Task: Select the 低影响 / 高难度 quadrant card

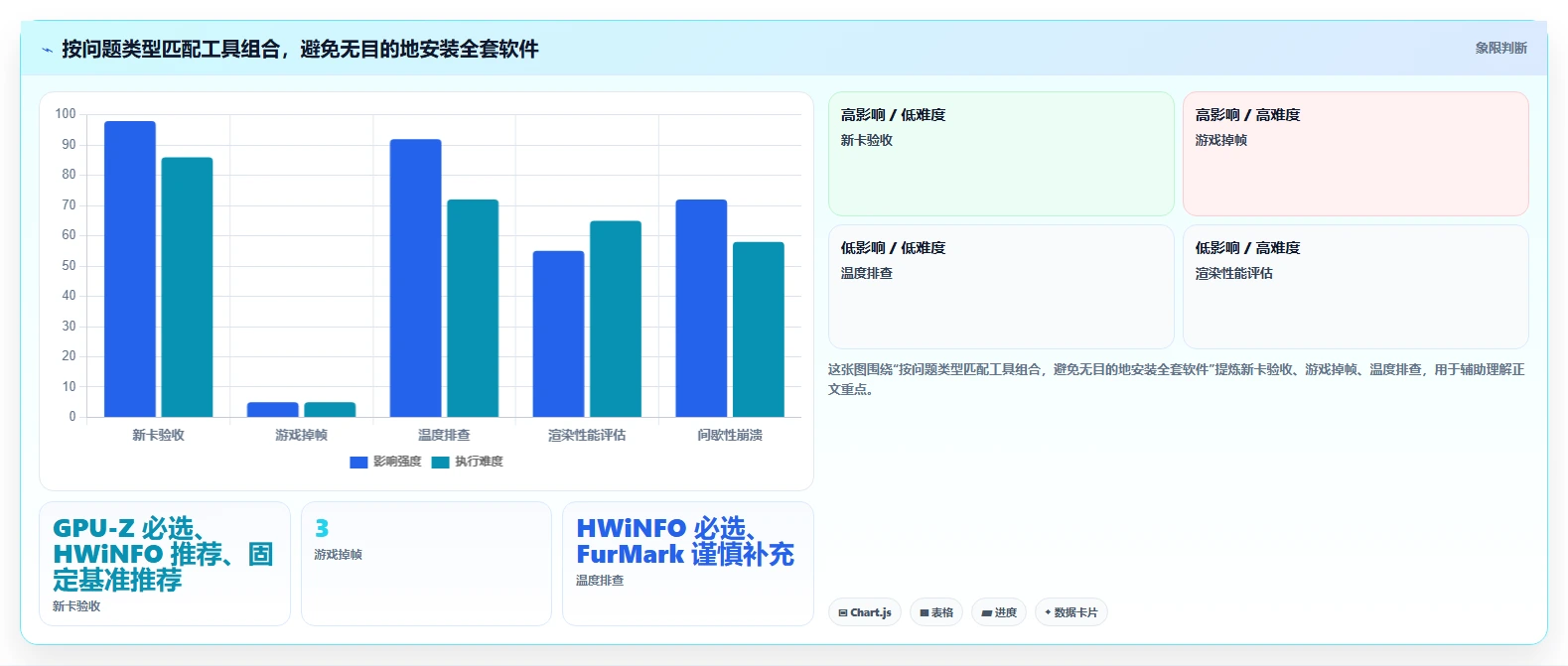Action: [1355, 287]
